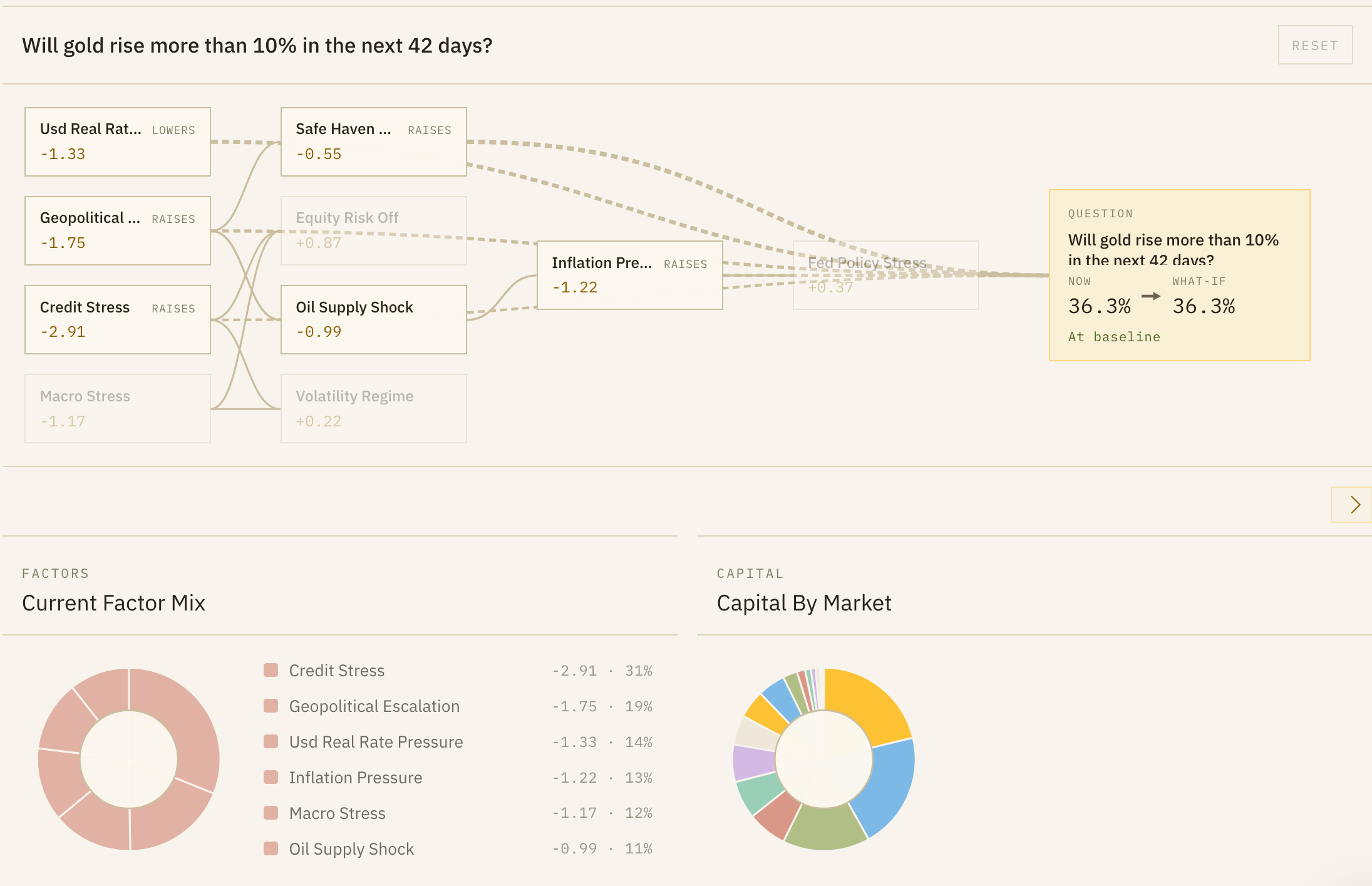Click Oil Supply Shock legend swatch
The height and width of the screenshot is (886, 1372).
[271, 848]
